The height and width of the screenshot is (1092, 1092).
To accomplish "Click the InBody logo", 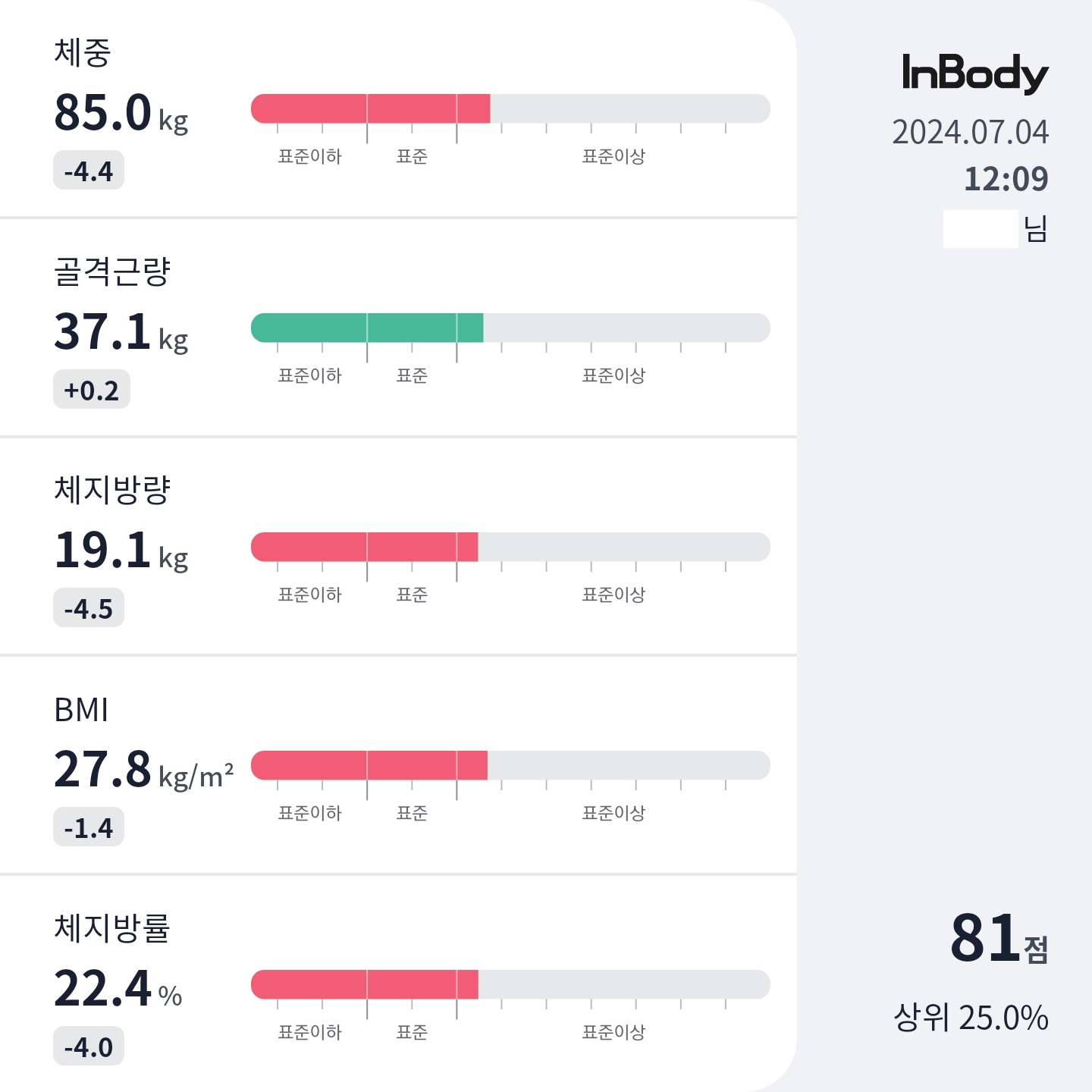I will 974,74.
